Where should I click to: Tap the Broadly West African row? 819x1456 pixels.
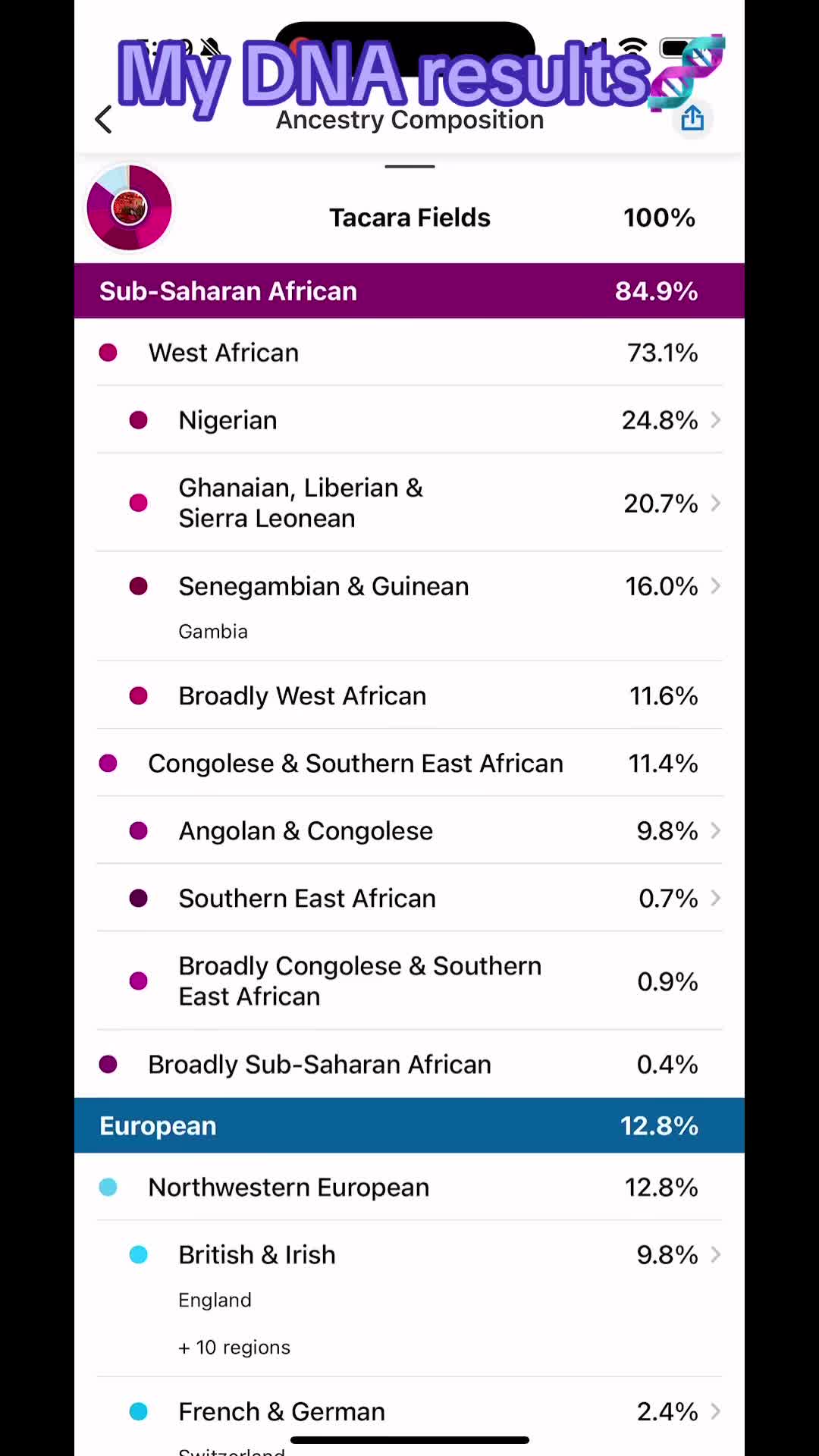tap(409, 696)
